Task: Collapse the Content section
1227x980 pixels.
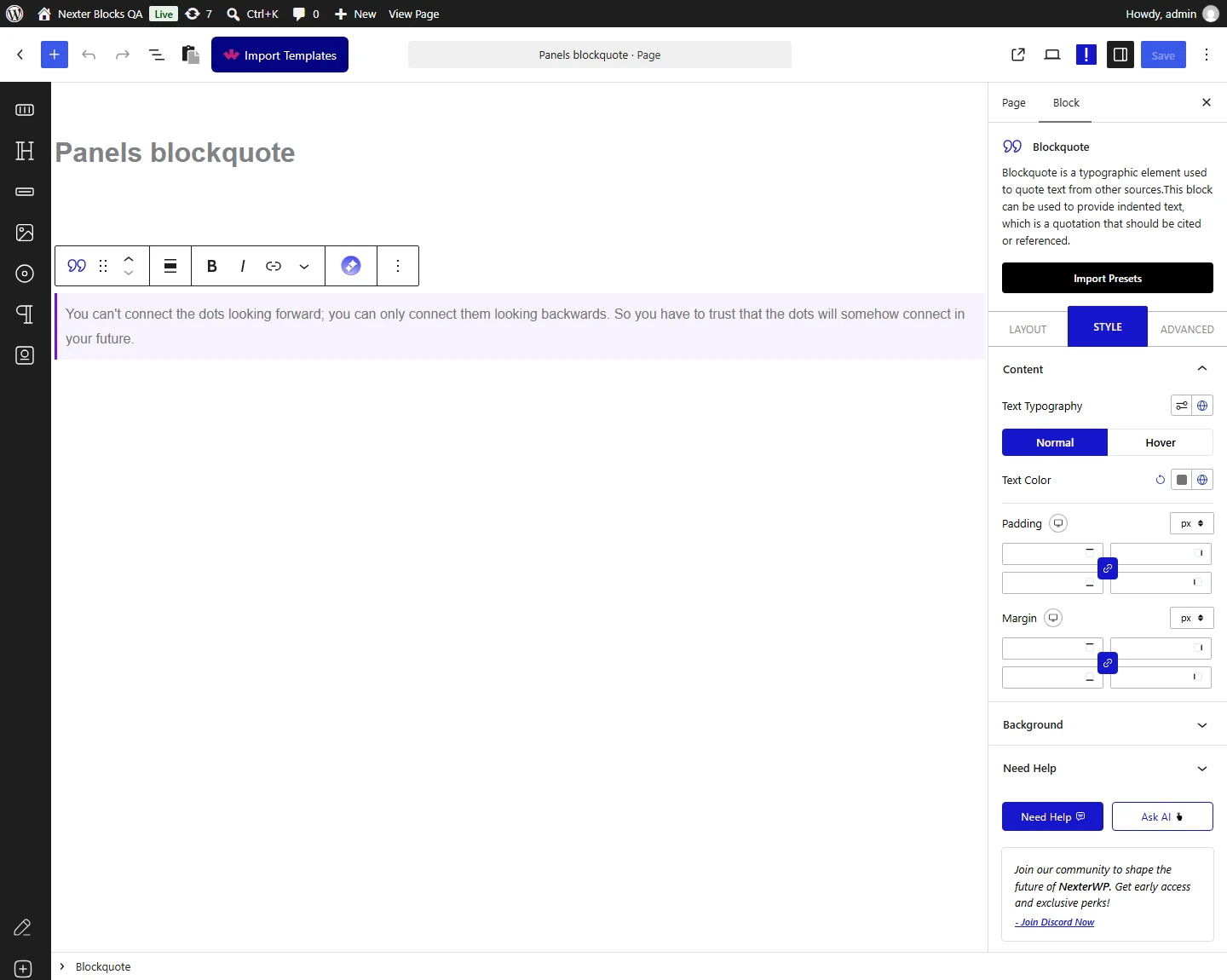Action: 1108,369
